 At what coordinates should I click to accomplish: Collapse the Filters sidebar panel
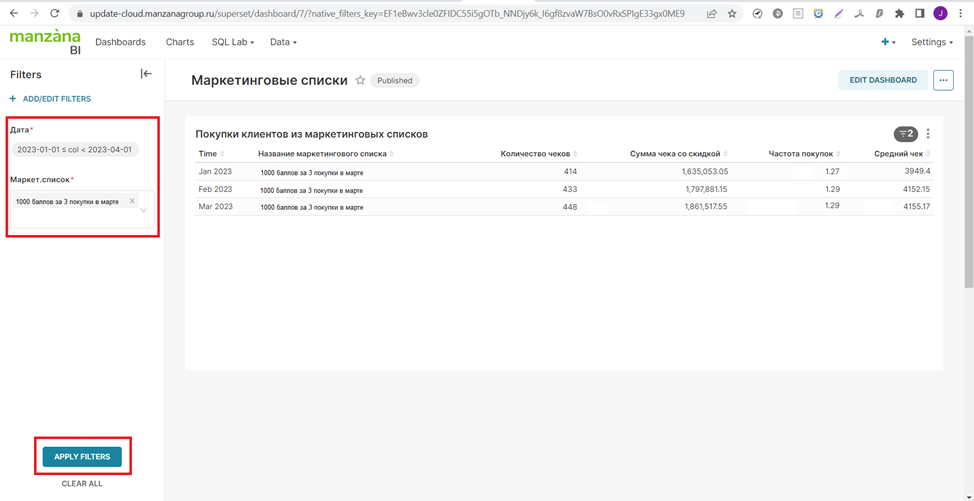click(x=146, y=74)
